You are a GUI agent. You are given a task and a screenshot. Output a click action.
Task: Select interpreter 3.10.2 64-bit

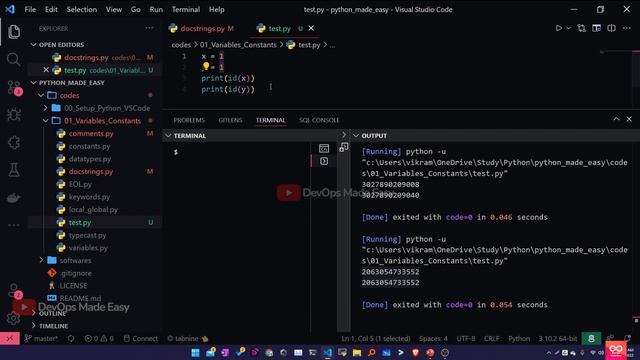point(558,338)
